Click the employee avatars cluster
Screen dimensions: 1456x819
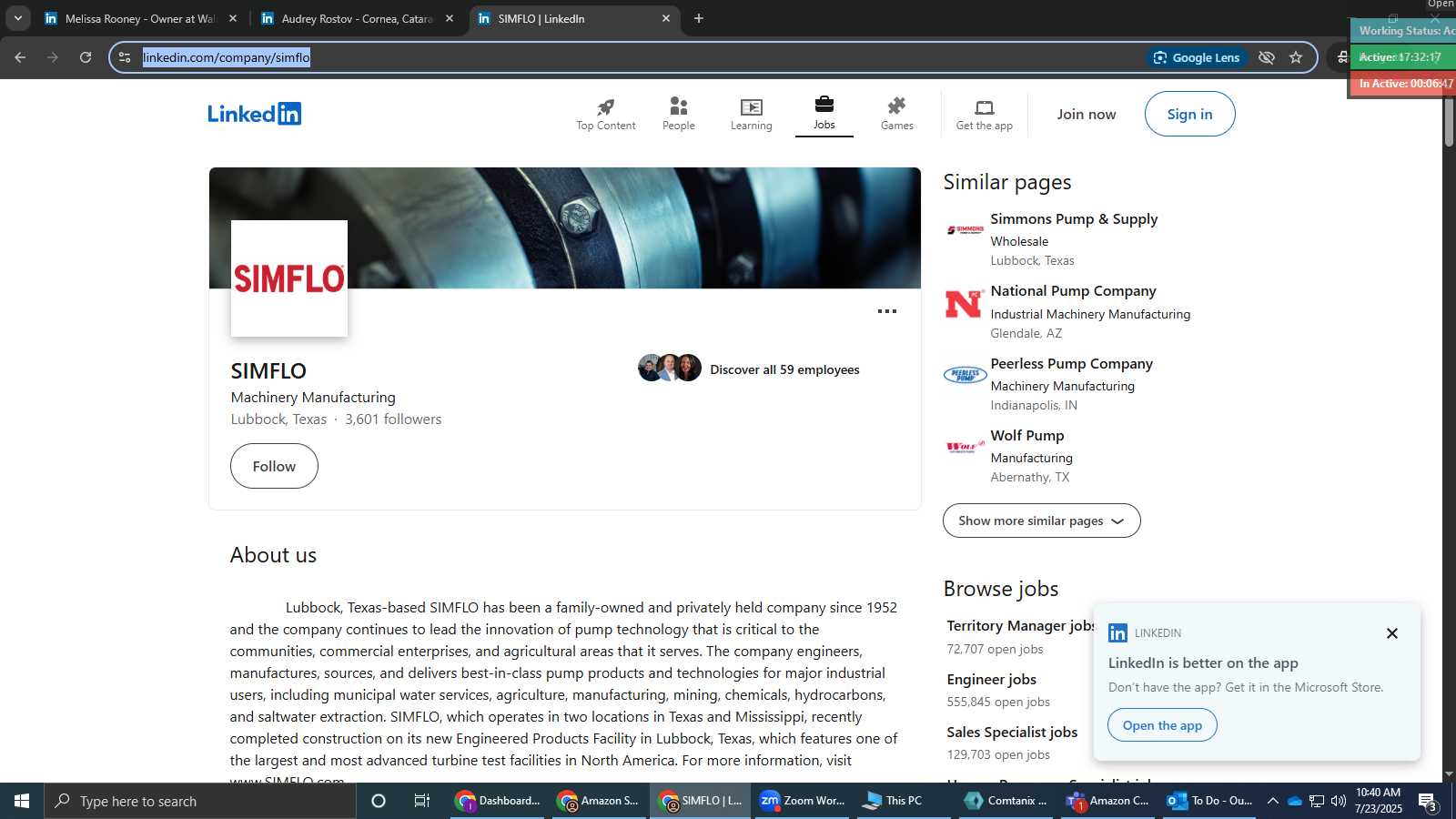[670, 368]
